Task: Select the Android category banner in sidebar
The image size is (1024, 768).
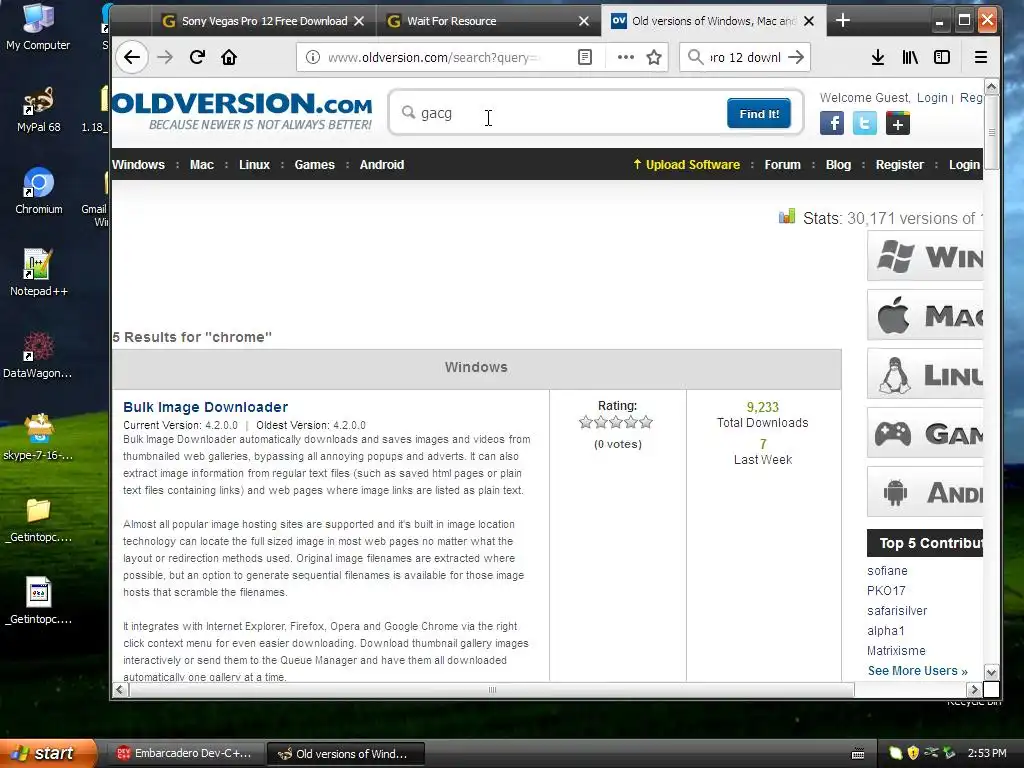Action: (925, 492)
